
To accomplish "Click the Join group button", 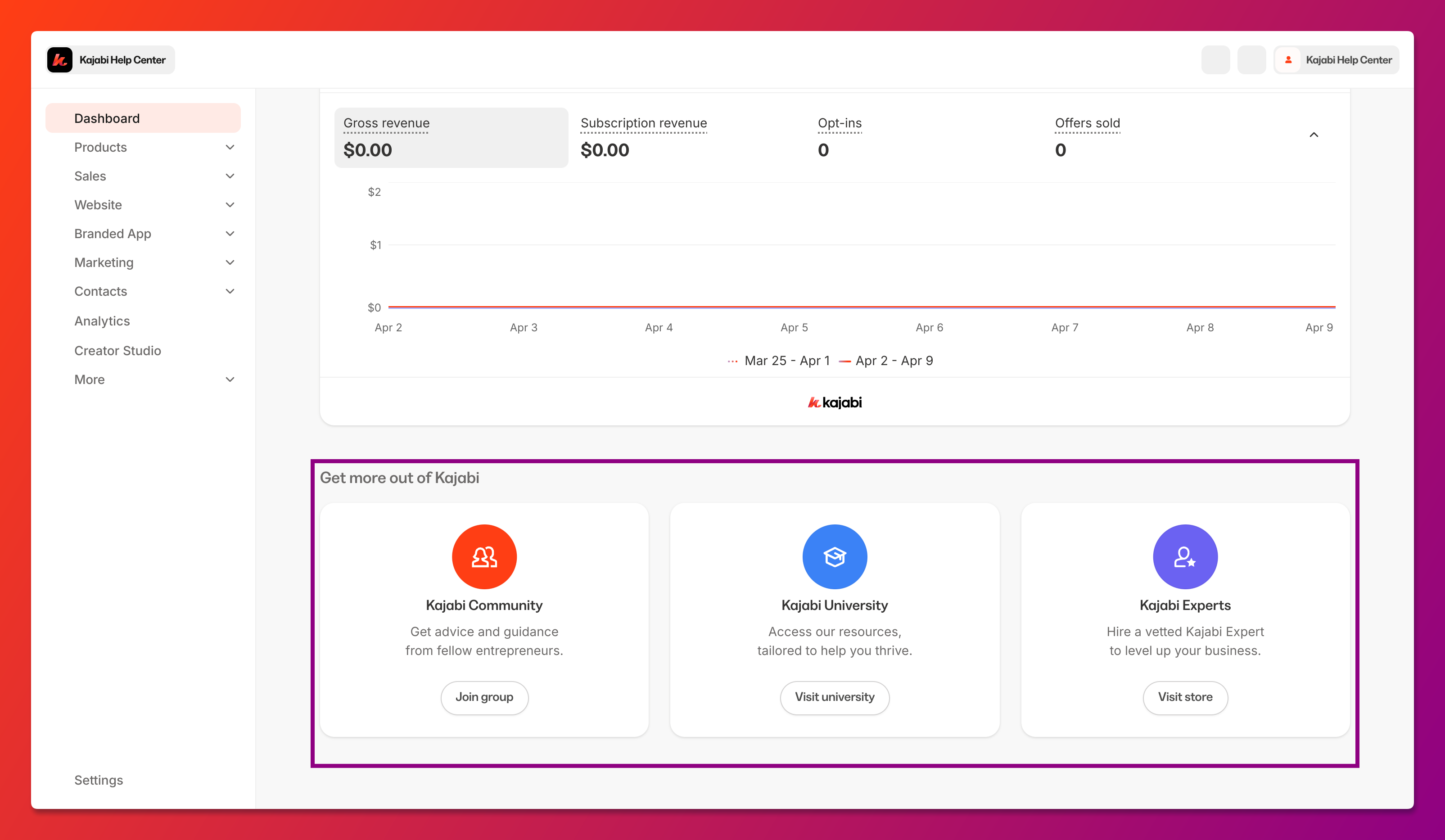I will [x=484, y=697].
